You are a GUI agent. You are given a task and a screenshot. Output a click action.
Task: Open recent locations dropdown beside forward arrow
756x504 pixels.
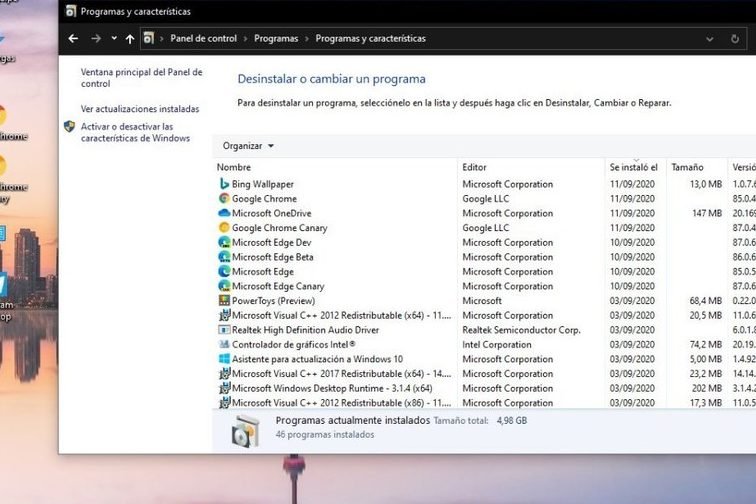coord(113,39)
